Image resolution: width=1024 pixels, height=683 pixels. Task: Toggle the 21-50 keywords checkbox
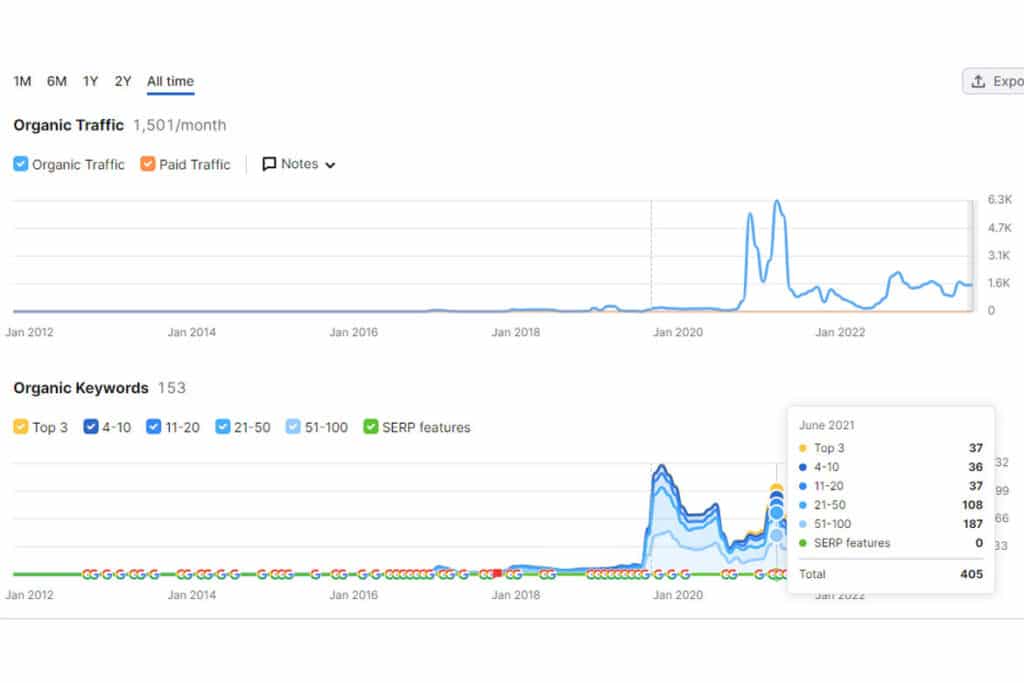click(x=223, y=427)
